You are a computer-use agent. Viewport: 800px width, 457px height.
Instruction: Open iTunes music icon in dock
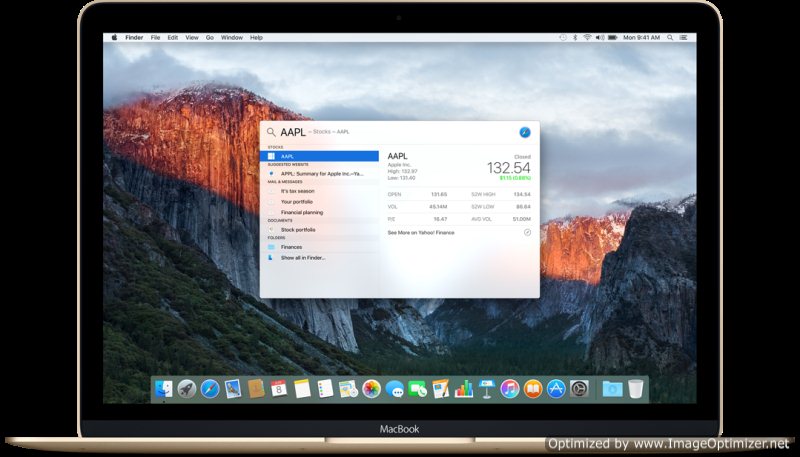[x=510, y=389]
